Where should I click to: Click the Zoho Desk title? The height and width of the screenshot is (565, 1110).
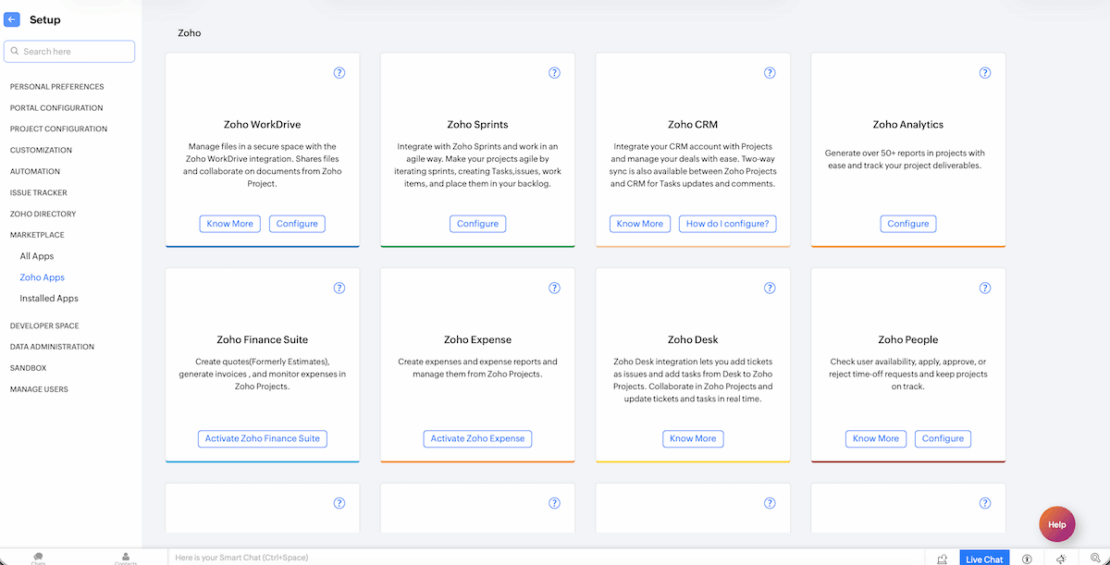693,340
